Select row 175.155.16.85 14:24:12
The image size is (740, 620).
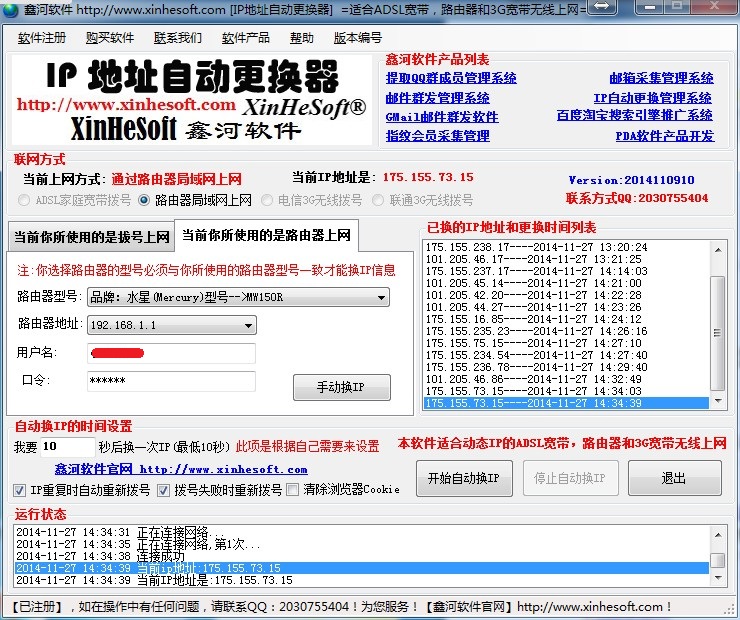567,319
